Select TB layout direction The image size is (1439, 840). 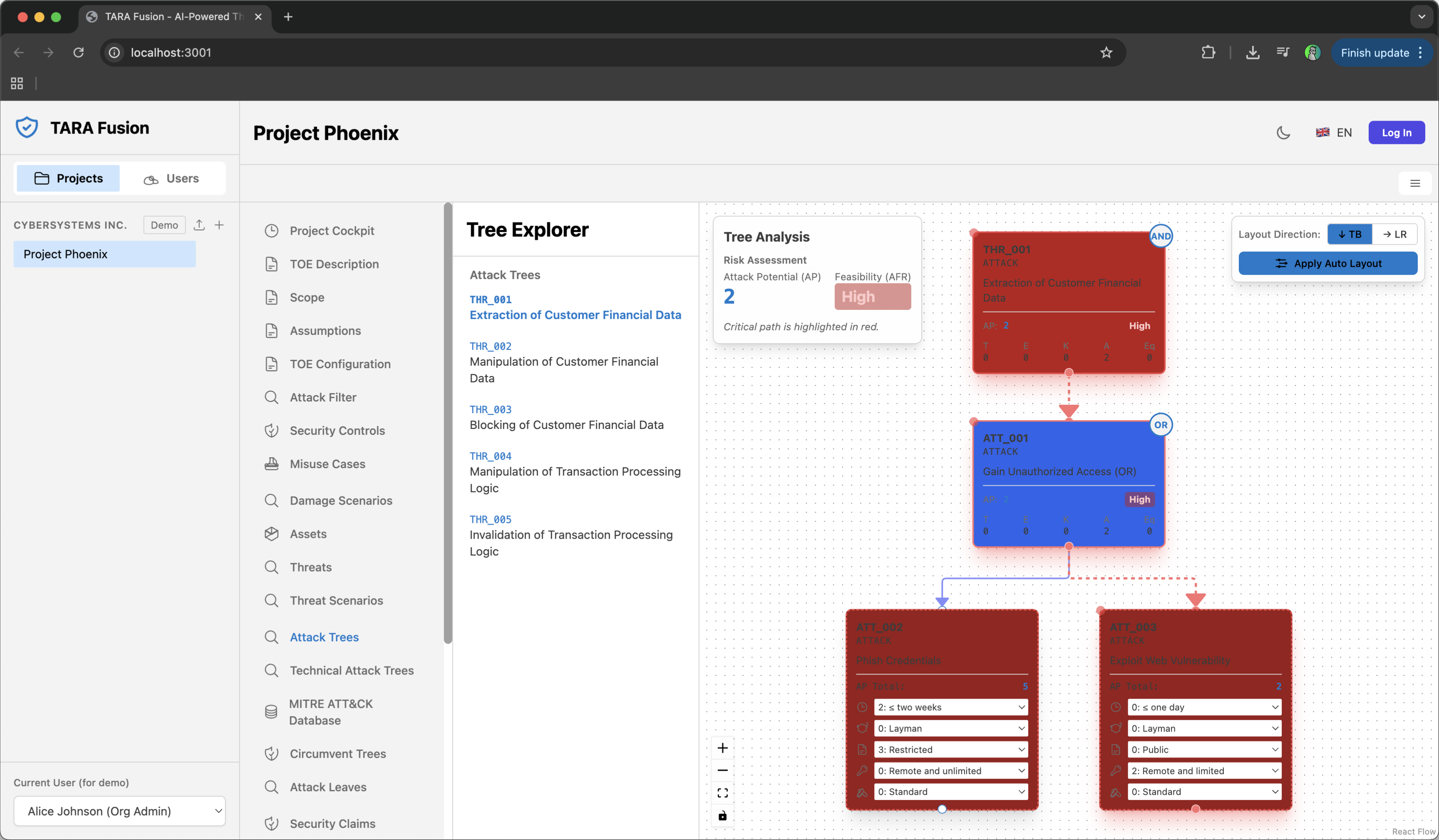(x=1350, y=234)
